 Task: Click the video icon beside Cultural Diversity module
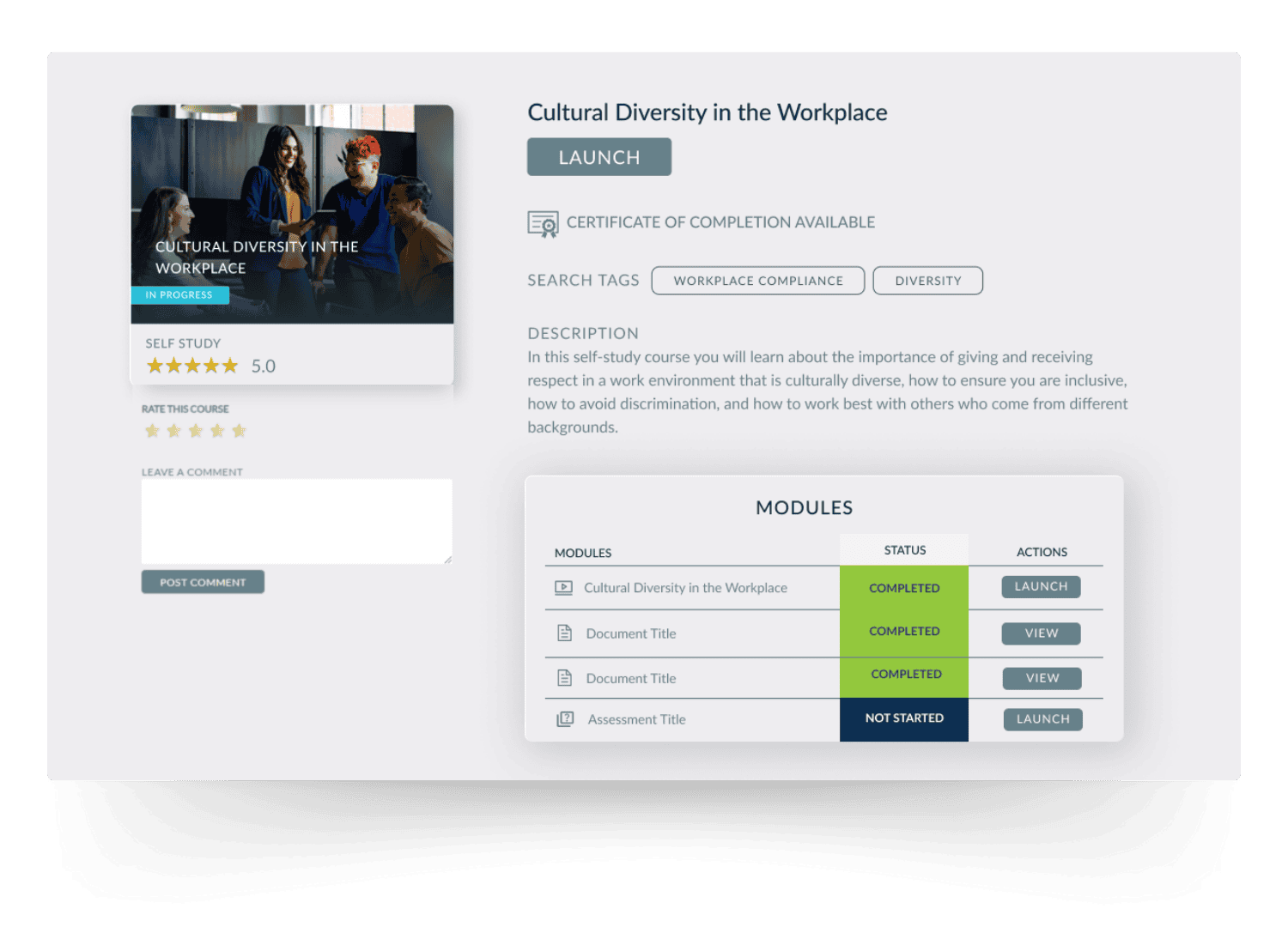[x=564, y=587]
